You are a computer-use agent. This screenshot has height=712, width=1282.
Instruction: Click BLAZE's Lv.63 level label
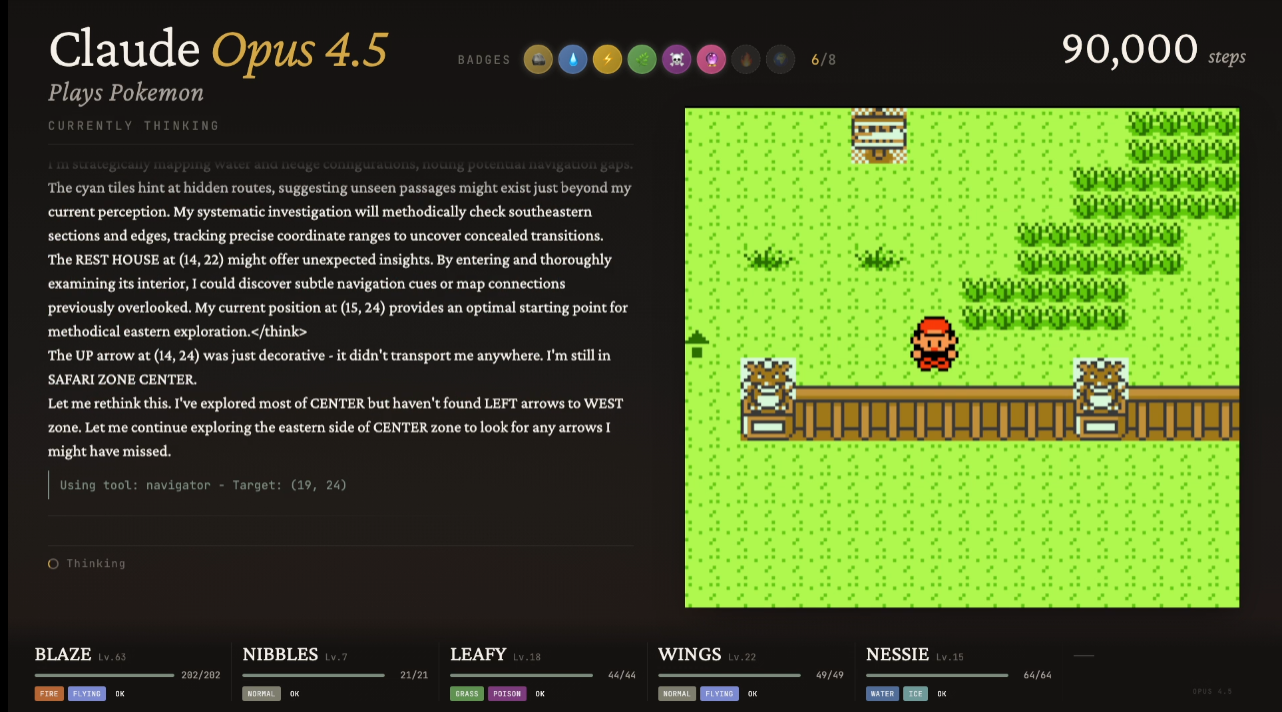click(112, 657)
